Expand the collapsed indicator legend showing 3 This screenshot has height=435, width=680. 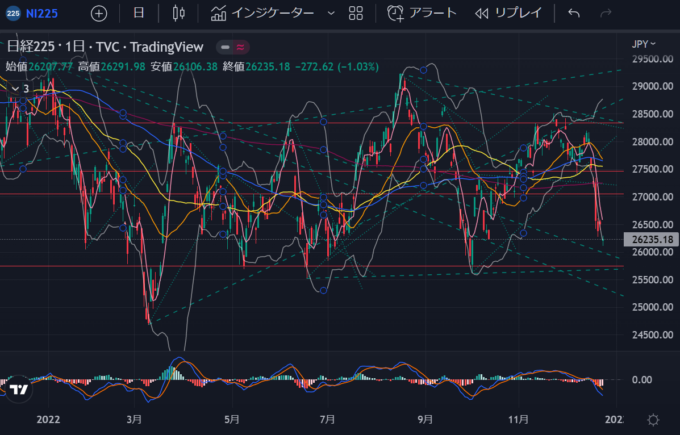(20, 88)
